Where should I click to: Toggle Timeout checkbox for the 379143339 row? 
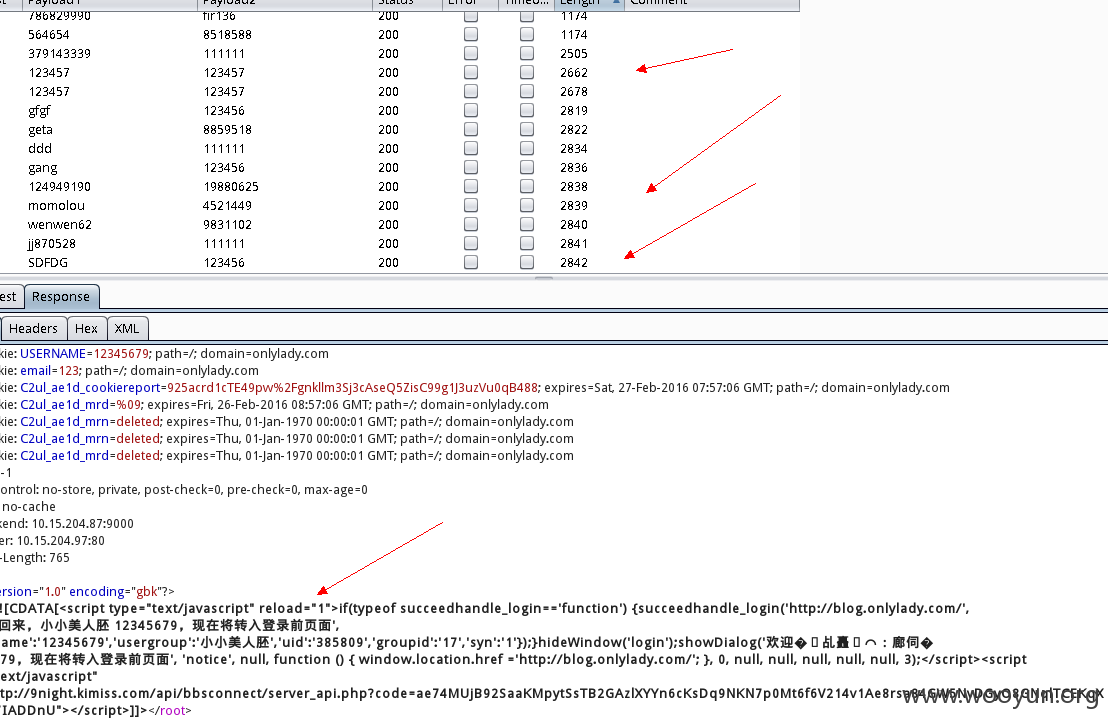526,53
